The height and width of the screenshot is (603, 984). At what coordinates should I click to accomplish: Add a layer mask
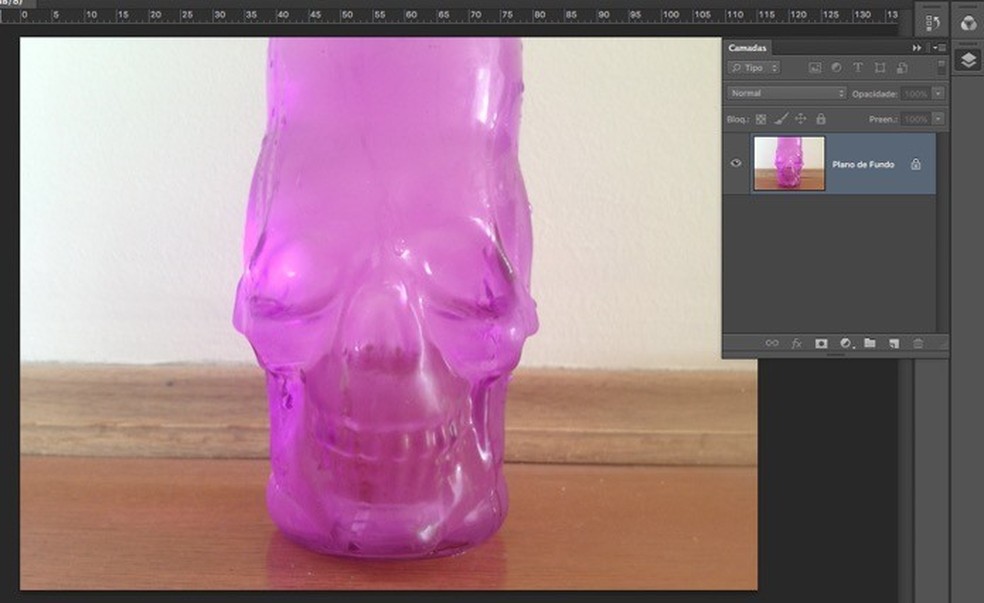coord(821,343)
